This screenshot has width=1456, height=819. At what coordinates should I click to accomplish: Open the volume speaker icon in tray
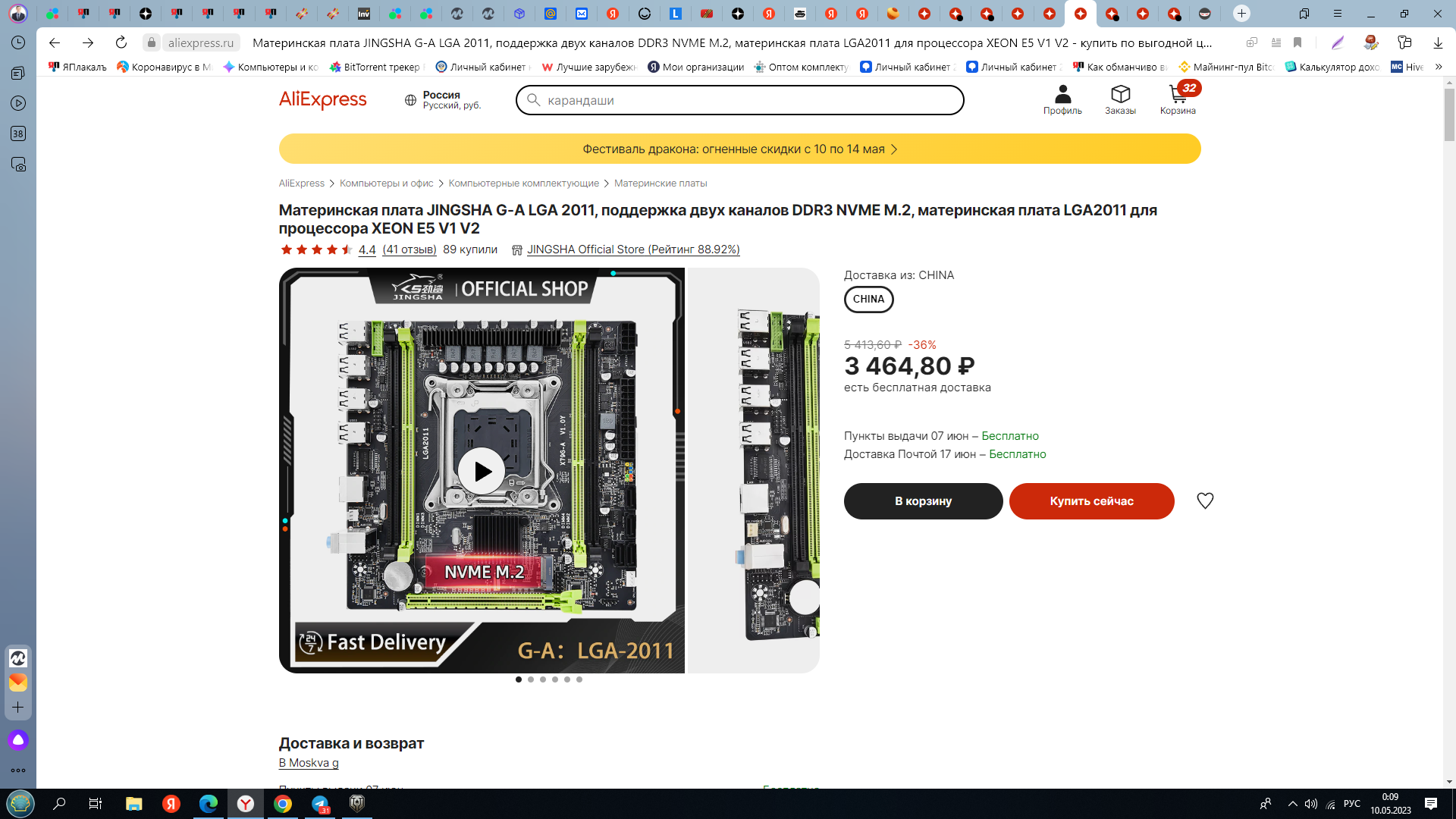tap(1310, 804)
